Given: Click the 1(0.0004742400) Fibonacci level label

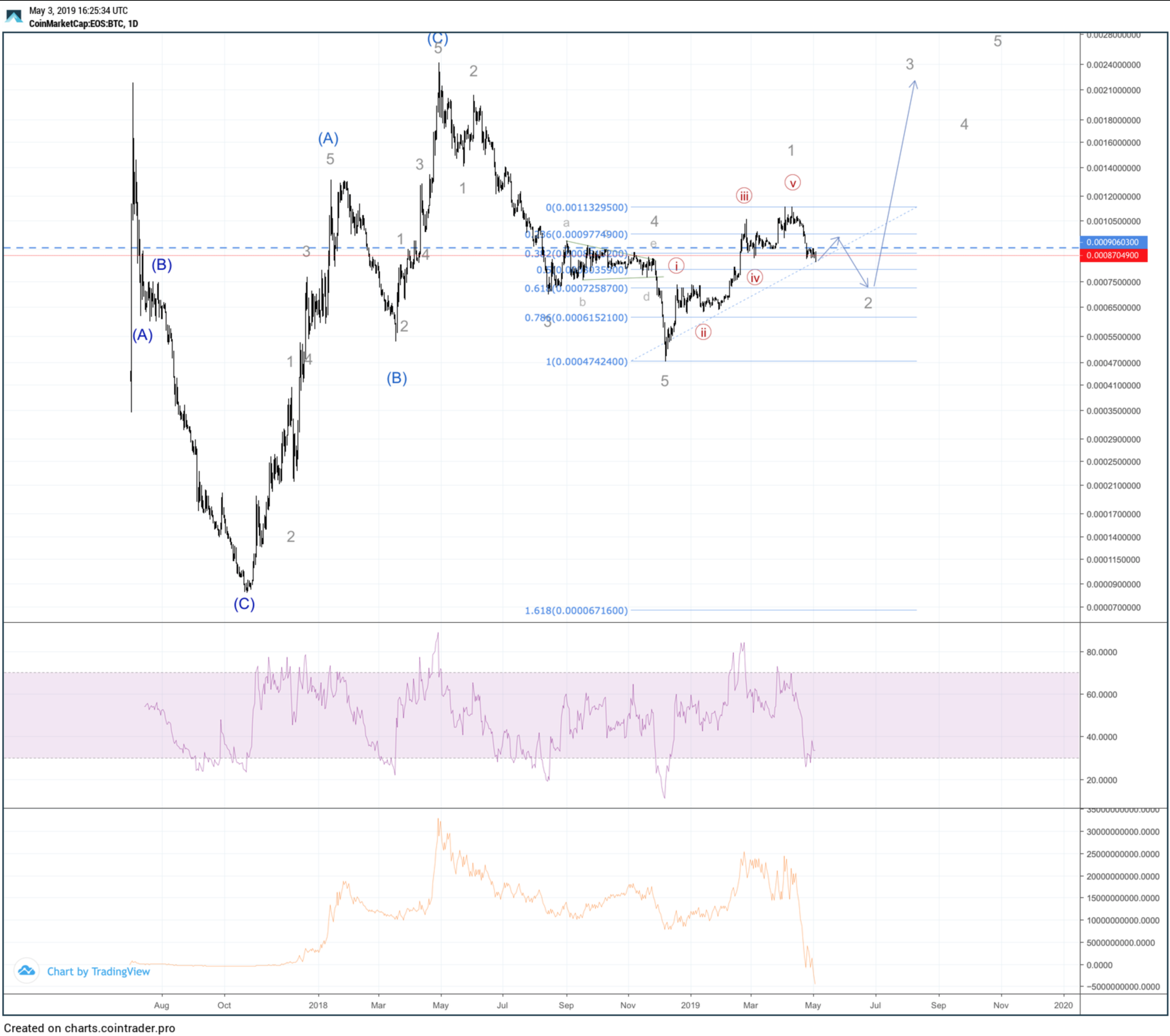Looking at the screenshot, I should [586, 362].
